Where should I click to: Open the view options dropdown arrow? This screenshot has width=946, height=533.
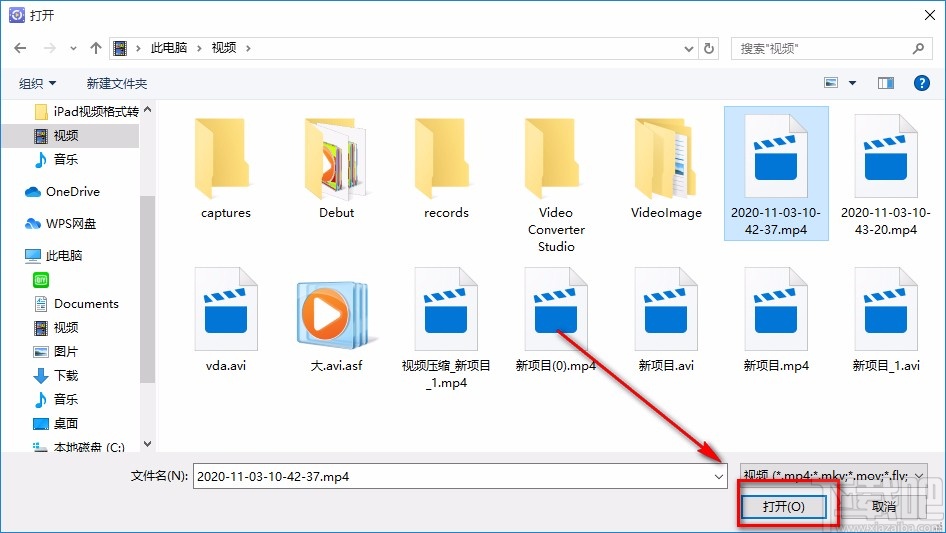[x=852, y=83]
